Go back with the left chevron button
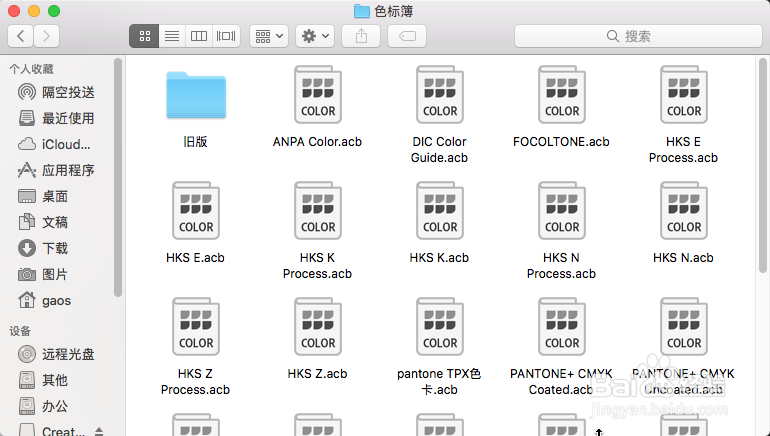This screenshot has height=436, width=770. (21, 36)
